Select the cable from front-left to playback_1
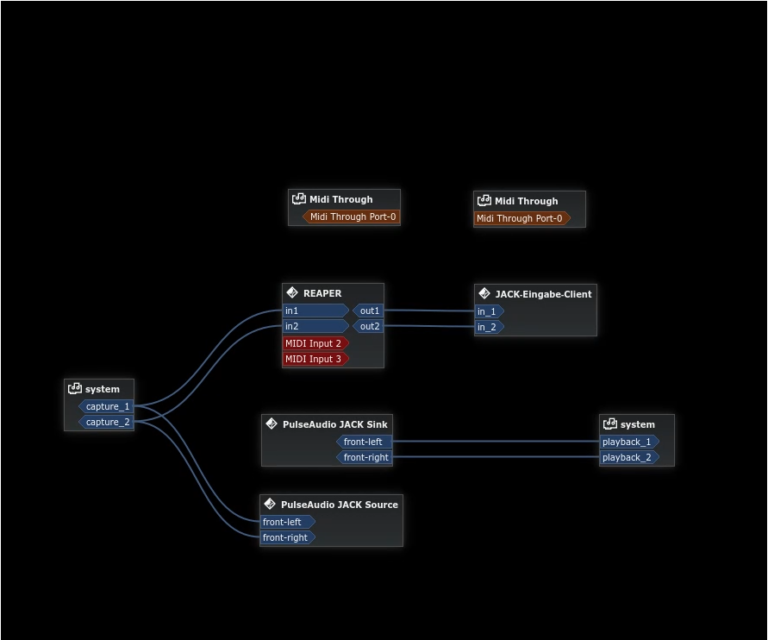 tap(496, 441)
